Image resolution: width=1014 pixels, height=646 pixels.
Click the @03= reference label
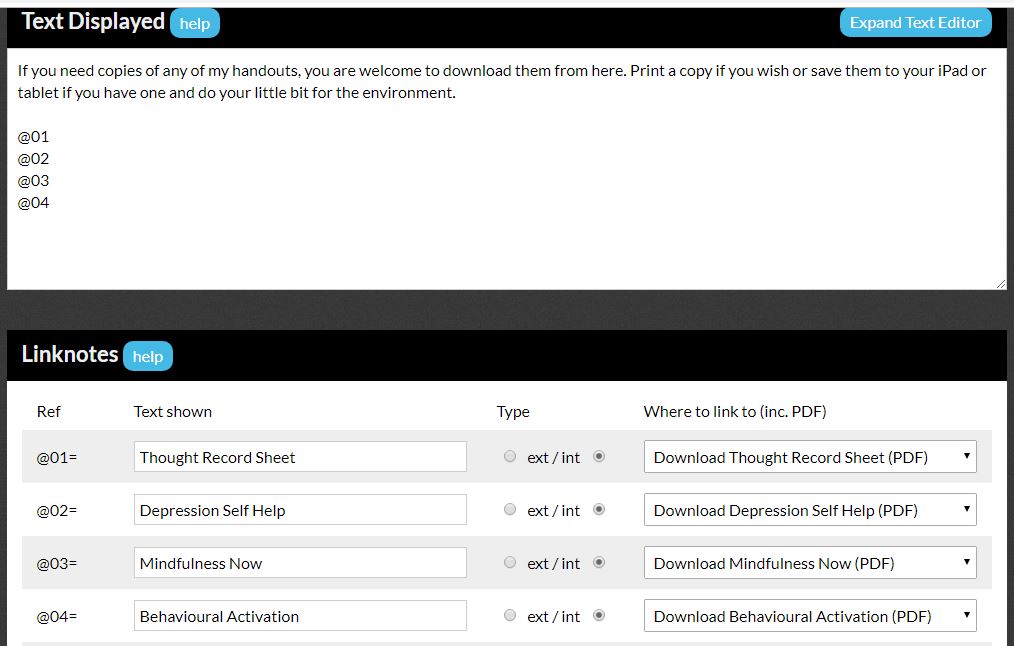click(x=56, y=564)
